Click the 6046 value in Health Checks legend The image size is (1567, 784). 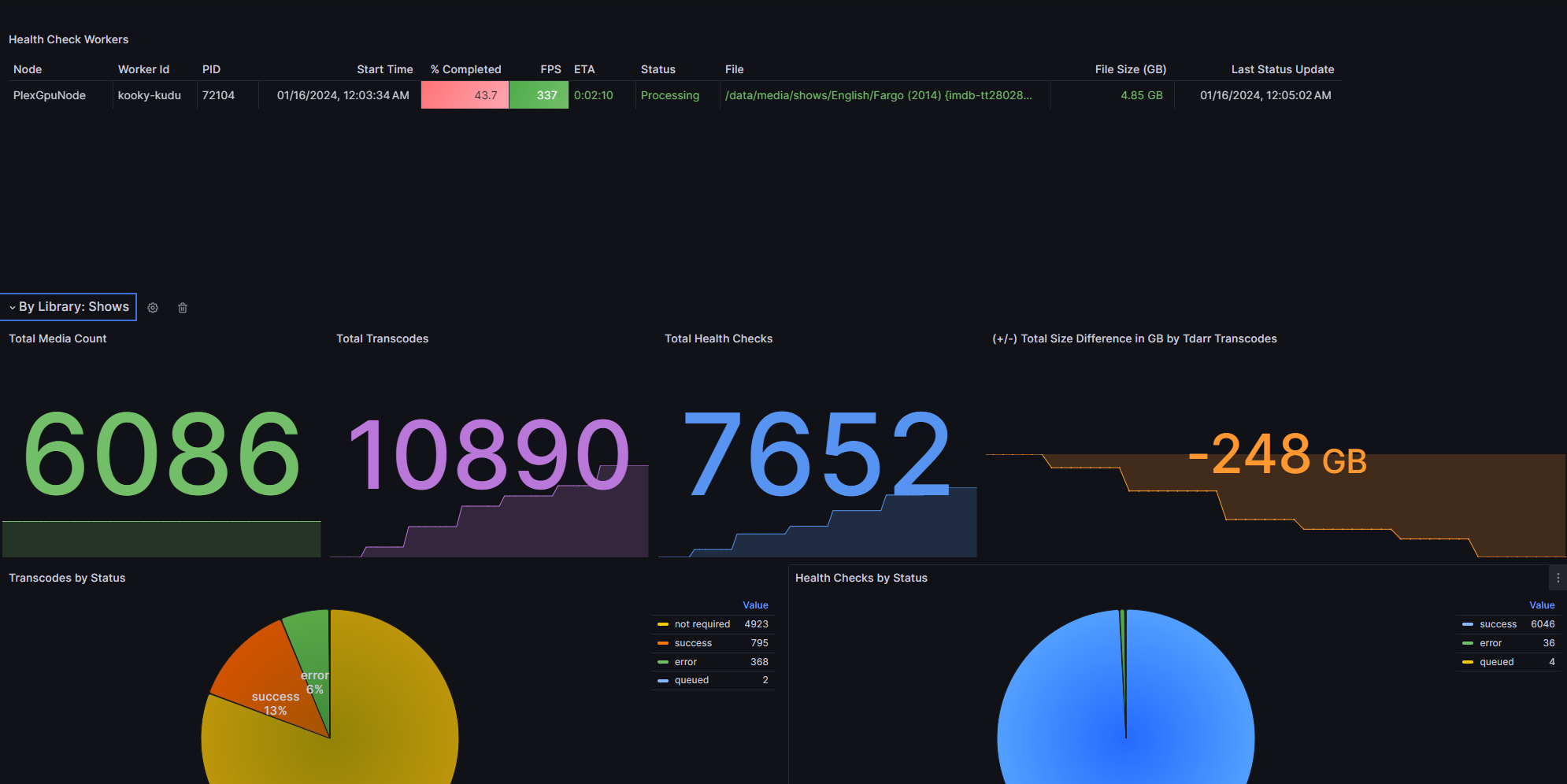point(1543,624)
